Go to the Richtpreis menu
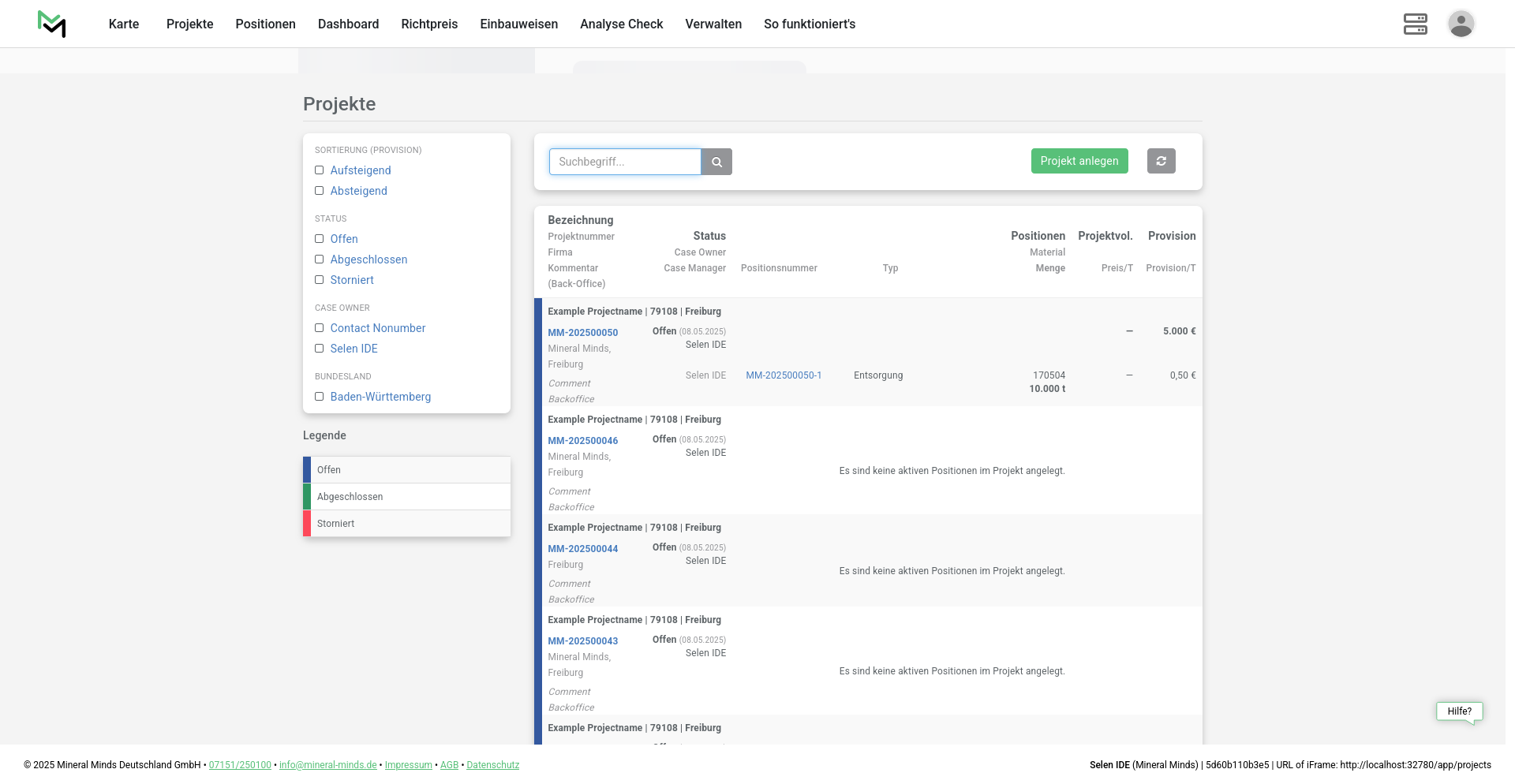The width and height of the screenshot is (1515, 784). [429, 24]
